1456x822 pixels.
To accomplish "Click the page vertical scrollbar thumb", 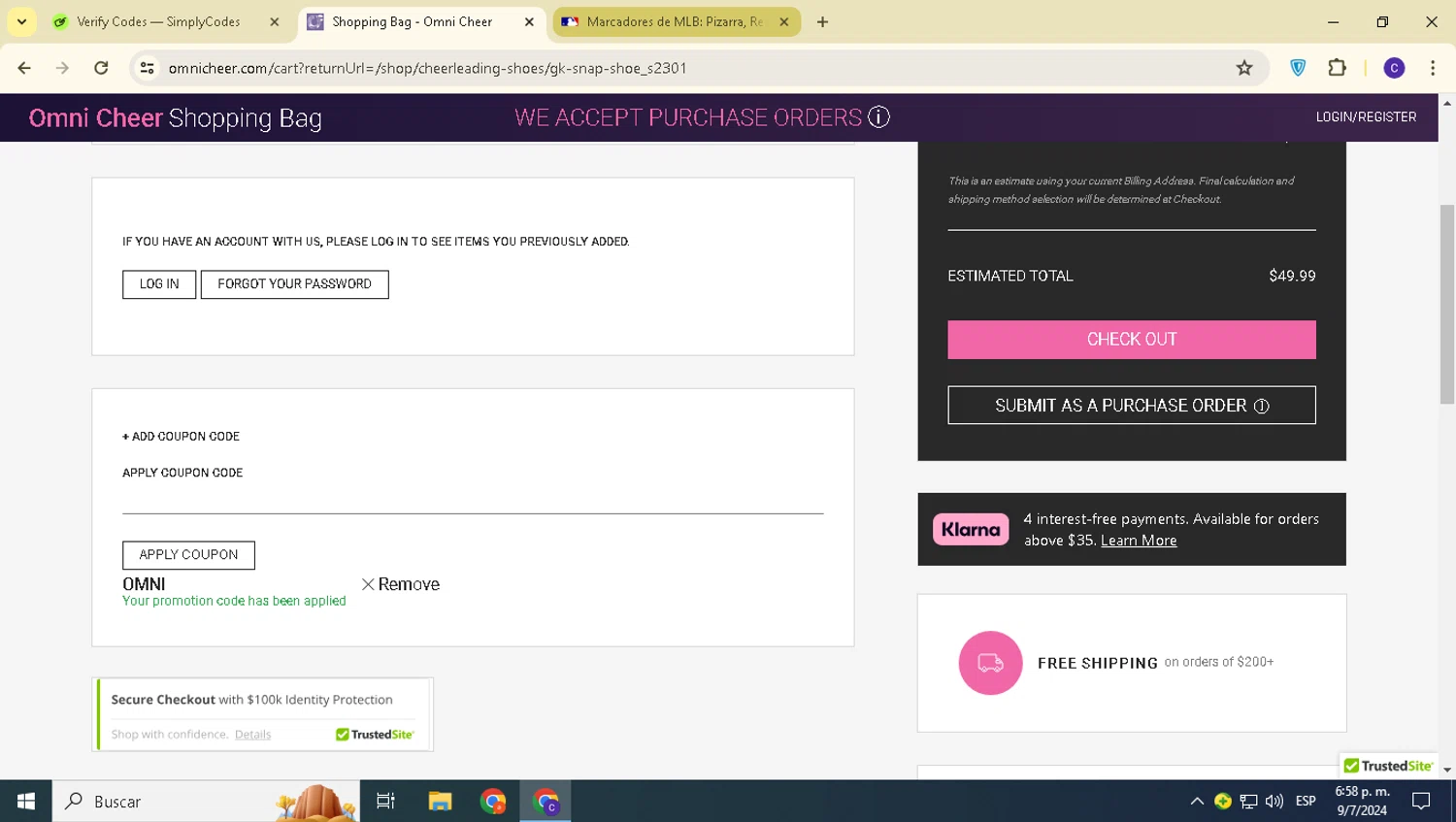I will (1446, 304).
